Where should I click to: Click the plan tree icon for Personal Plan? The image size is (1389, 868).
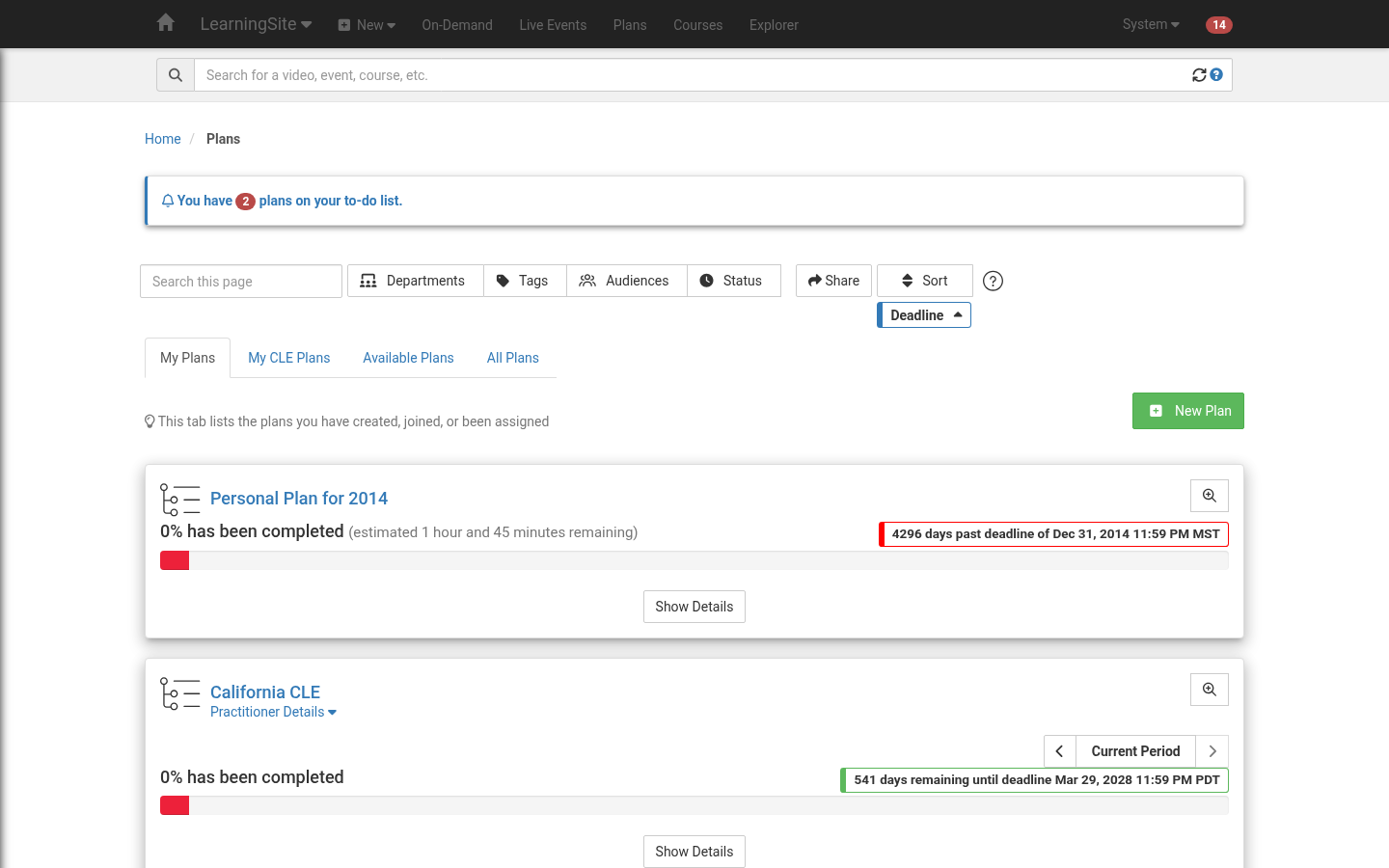[179, 500]
